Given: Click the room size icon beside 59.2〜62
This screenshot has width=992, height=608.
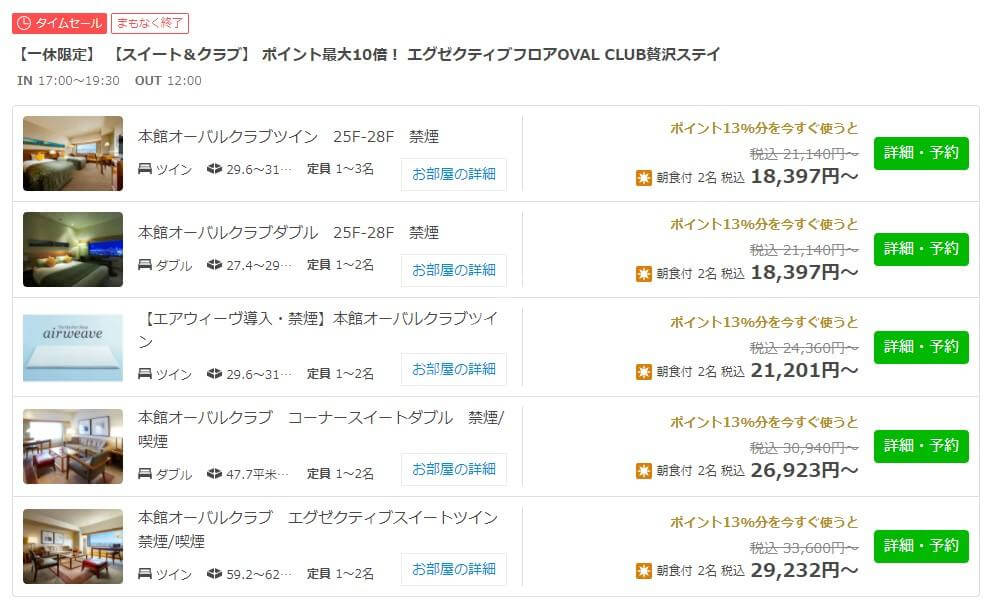Looking at the screenshot, I should [214, 574].
